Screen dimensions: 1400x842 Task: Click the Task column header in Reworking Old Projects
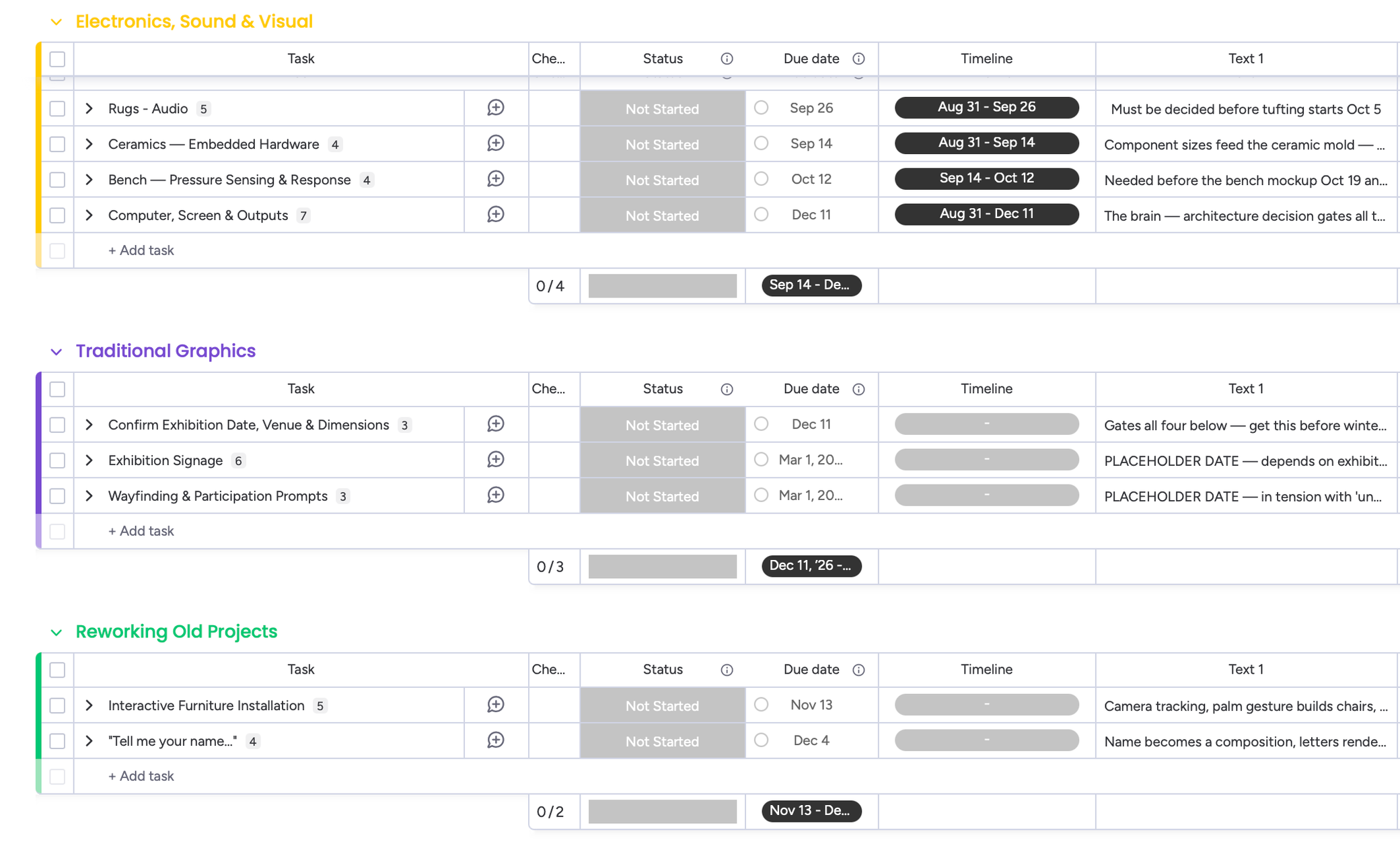click(x=301, y=670)
